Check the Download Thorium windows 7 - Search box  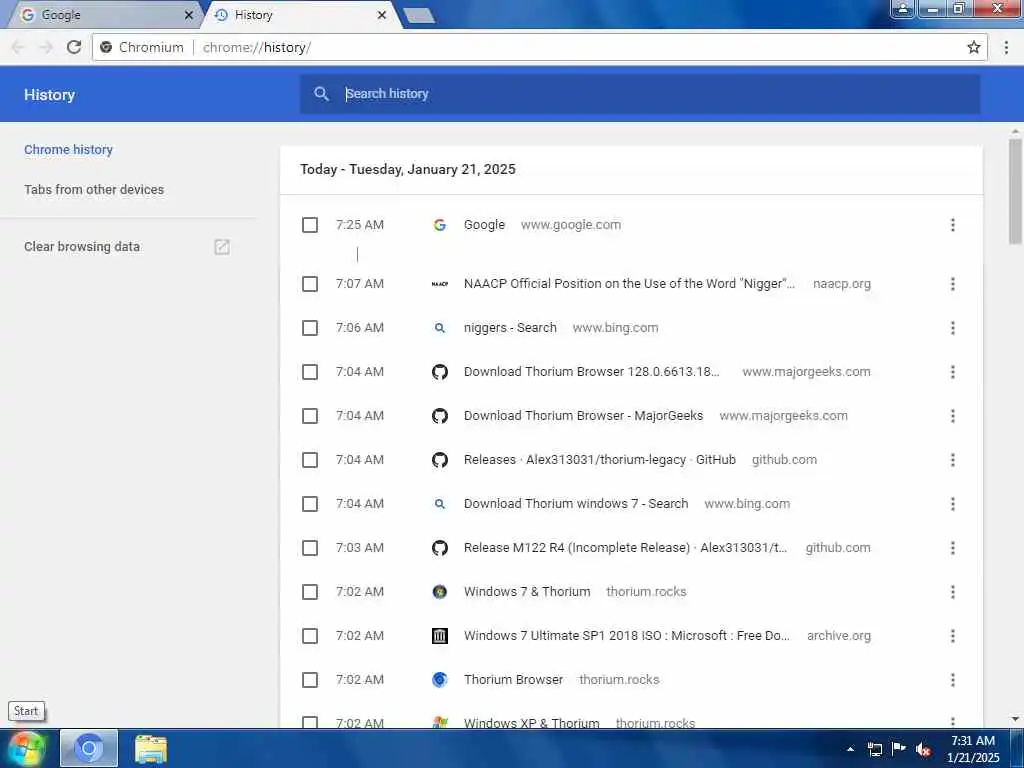[310, 504]
